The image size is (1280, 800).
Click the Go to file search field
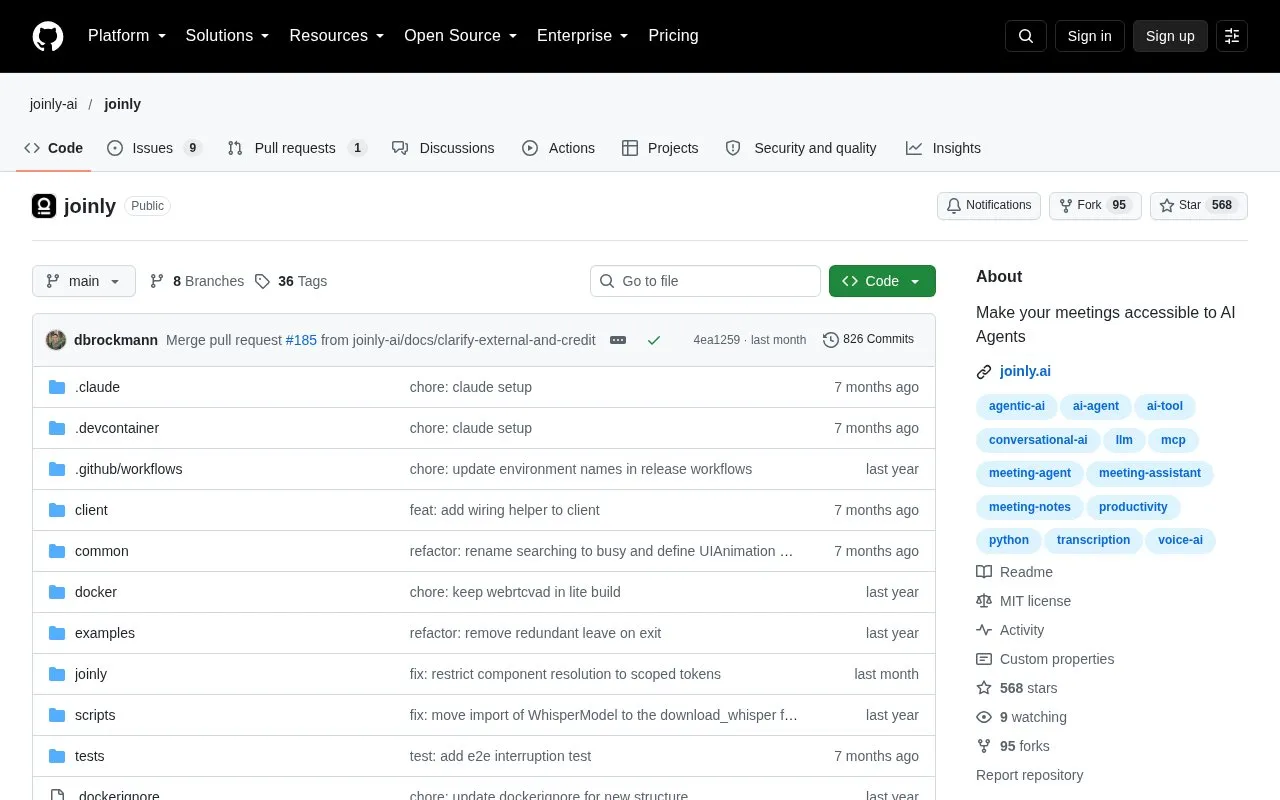point(705,281)
